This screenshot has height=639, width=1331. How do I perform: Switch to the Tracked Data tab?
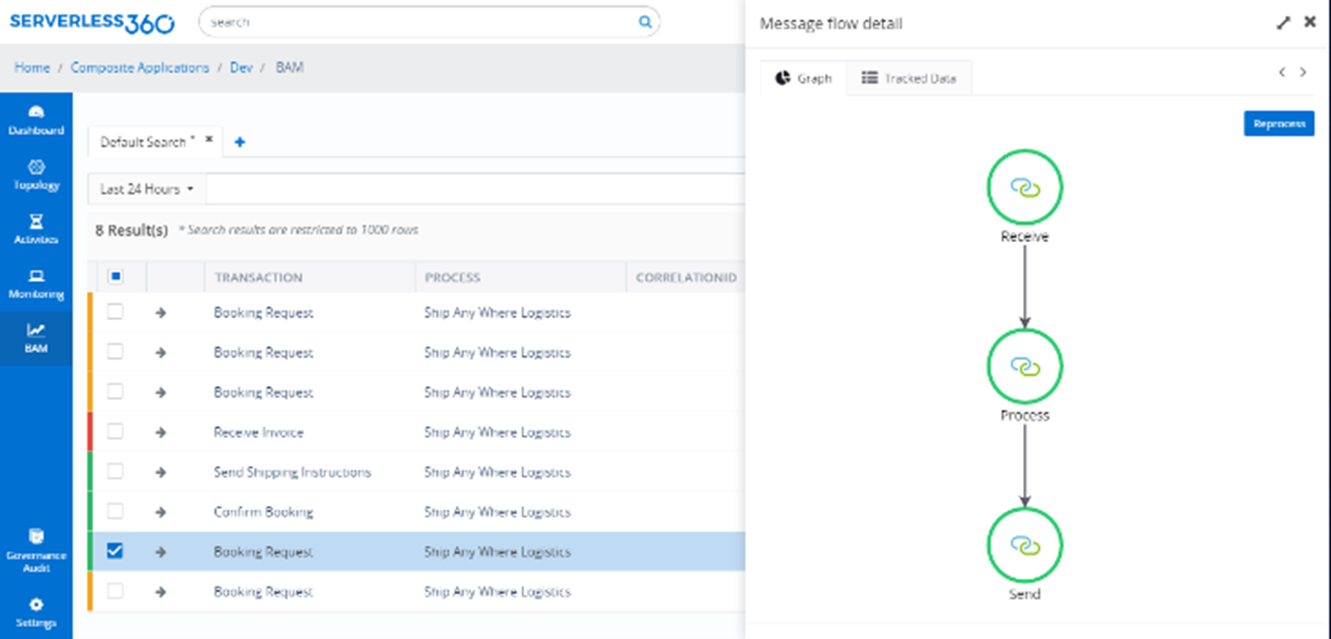click(909, 78)
